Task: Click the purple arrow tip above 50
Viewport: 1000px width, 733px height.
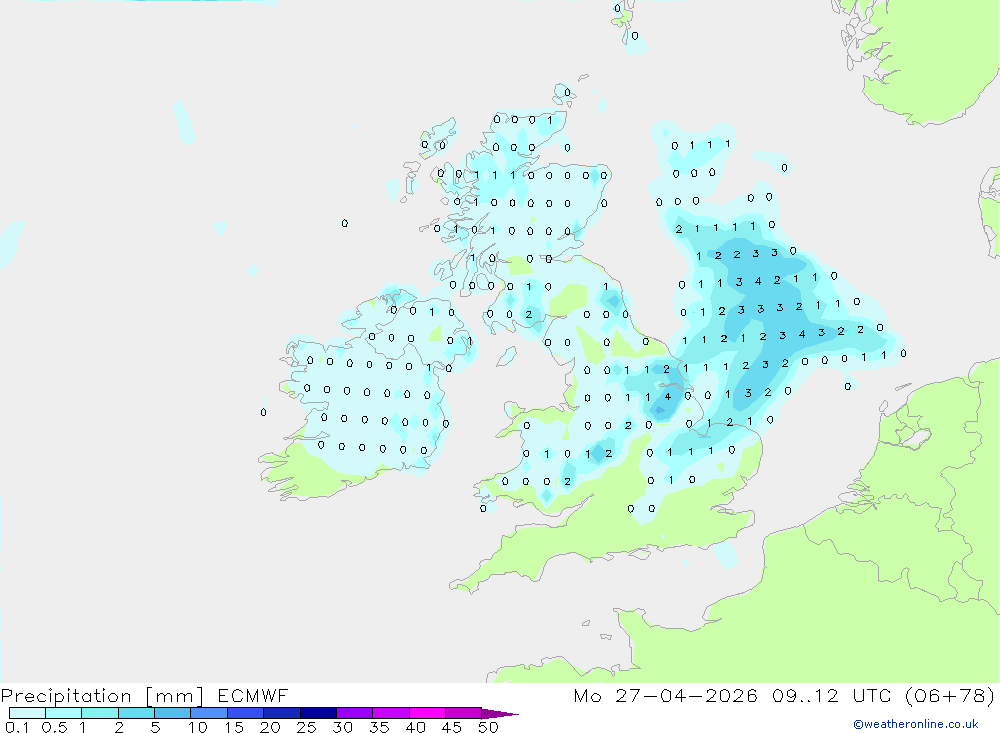Action: pyautogui.click(x=500, y=713)
